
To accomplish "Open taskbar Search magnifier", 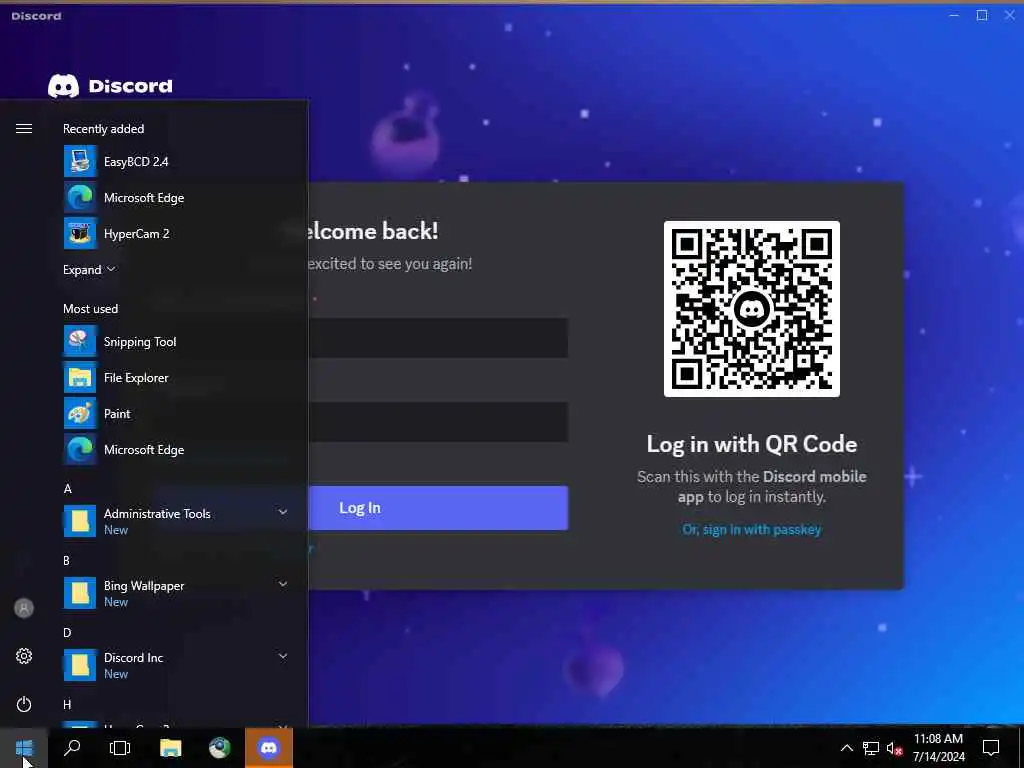I will (x=72, y=747).
